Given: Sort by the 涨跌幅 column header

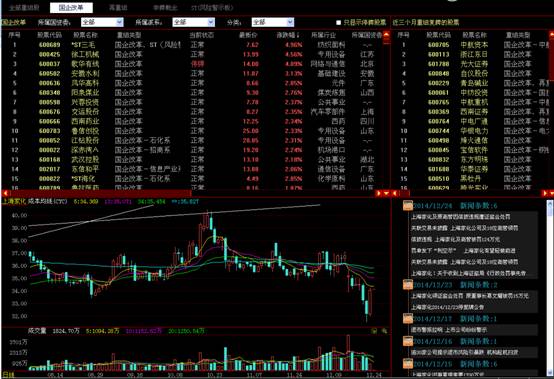Looking at the screenshot, I should point(288,35).
